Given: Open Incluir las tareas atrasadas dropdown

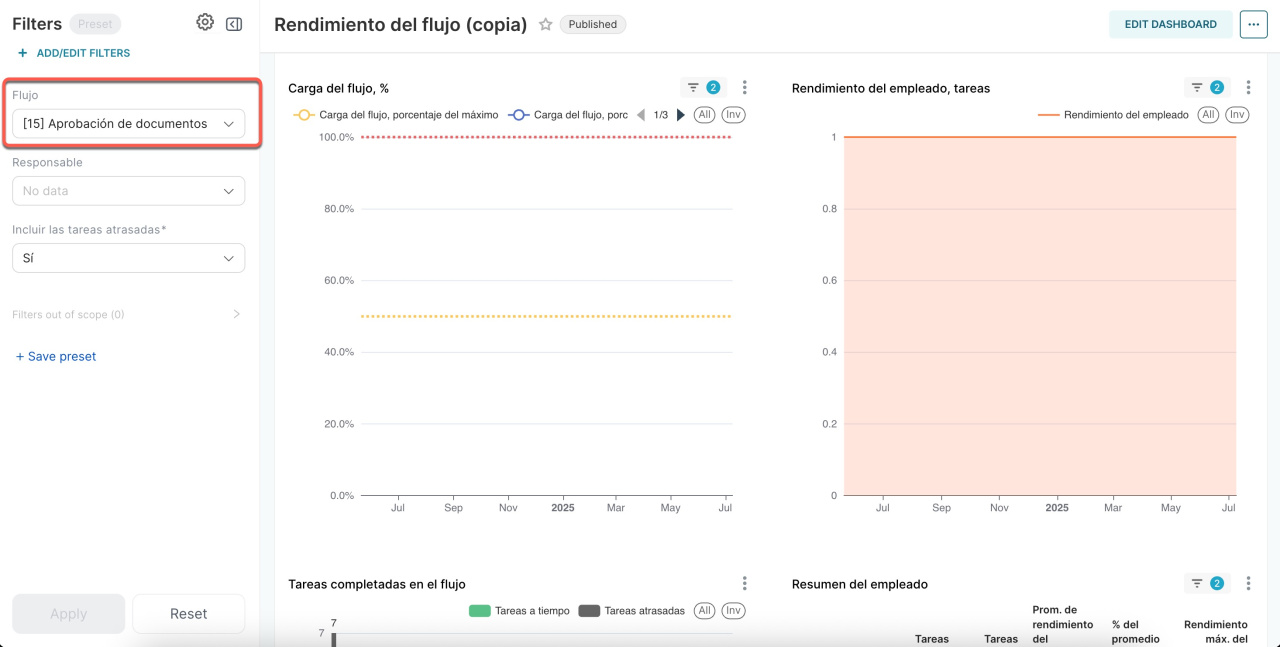Looking at the screenshot, I should 128,258.
